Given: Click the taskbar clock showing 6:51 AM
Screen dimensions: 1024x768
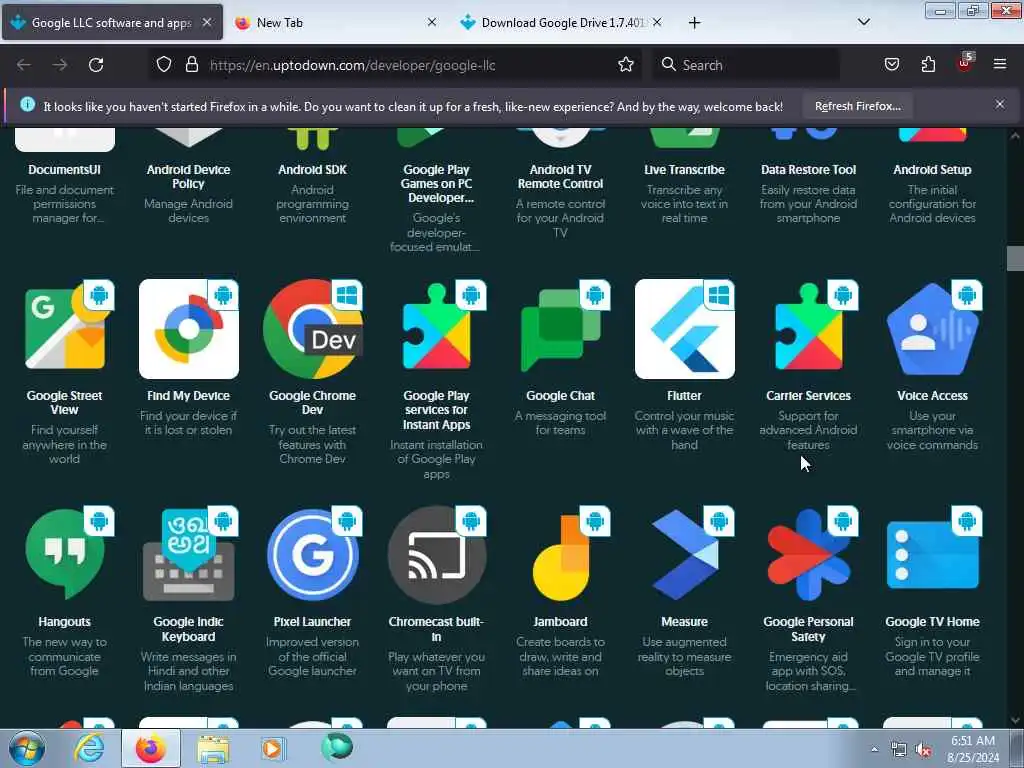Looking at the screenshot, I should tap(973, 749).
